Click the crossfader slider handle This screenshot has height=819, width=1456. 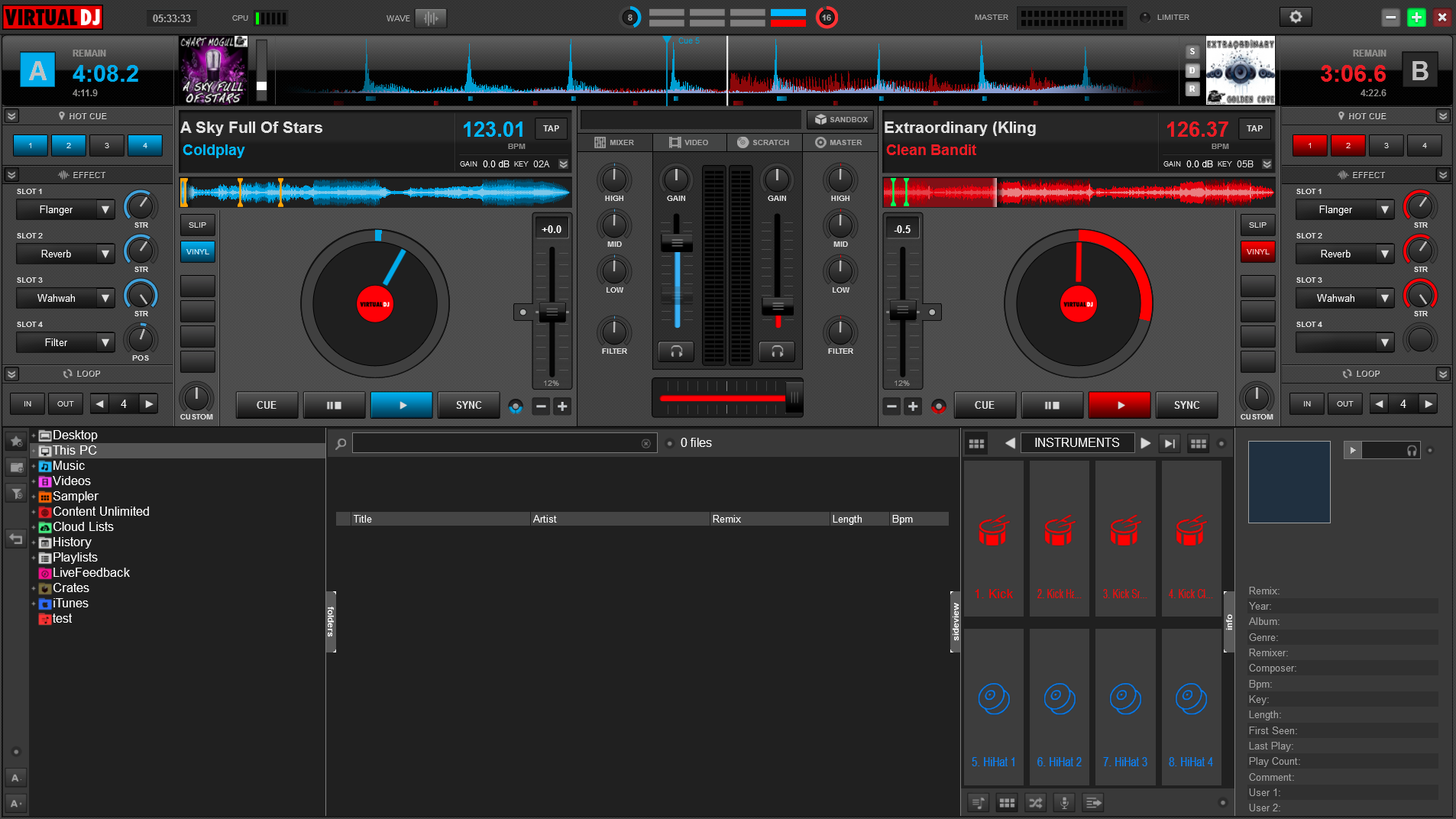(x=794, y=397)
